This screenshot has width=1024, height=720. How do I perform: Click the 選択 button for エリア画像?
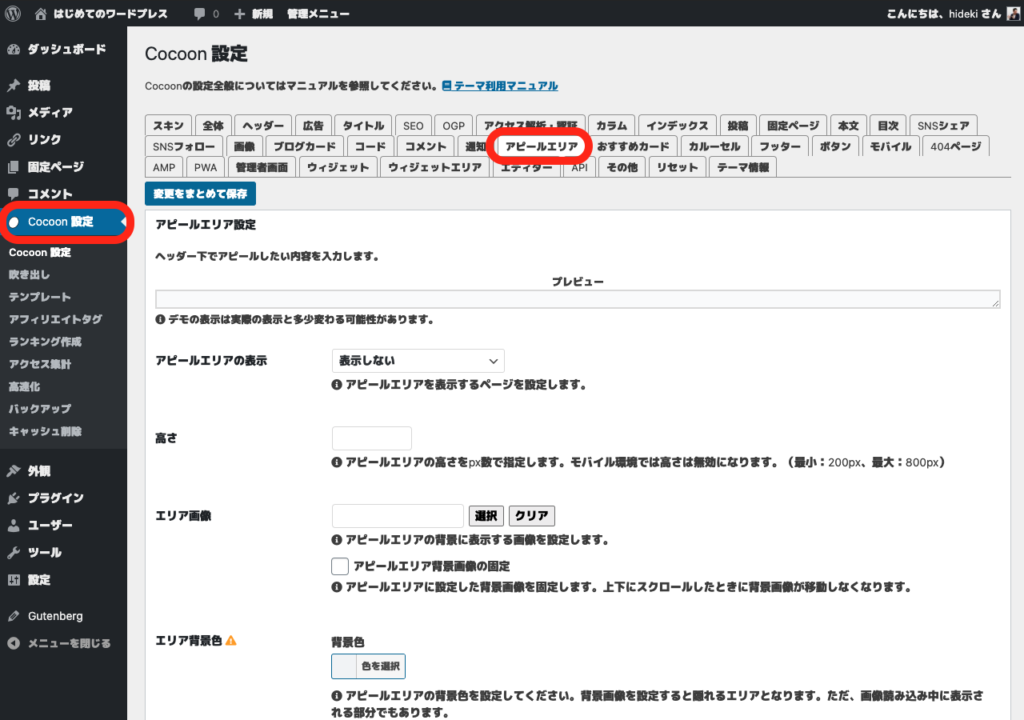click(486, 515)
